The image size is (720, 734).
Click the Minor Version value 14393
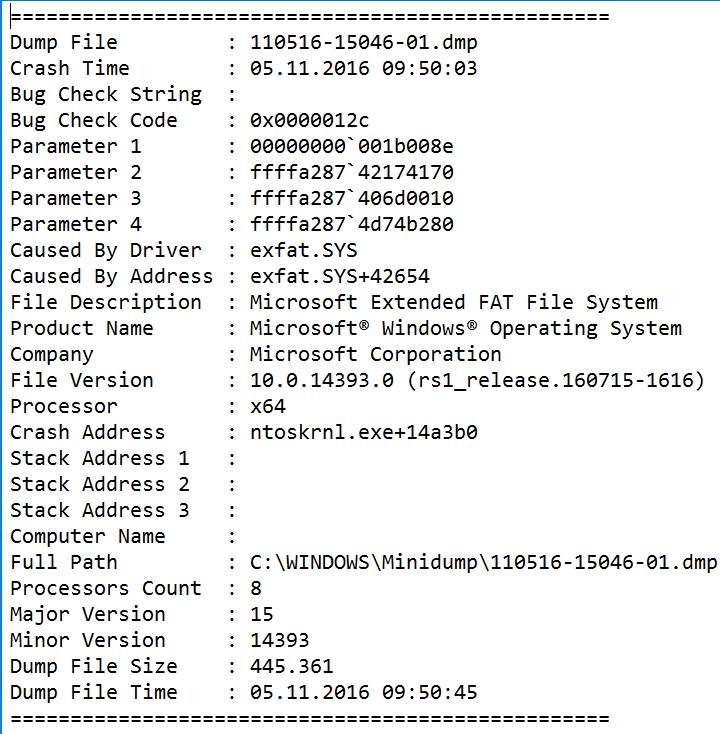click(x=279, y=641)
